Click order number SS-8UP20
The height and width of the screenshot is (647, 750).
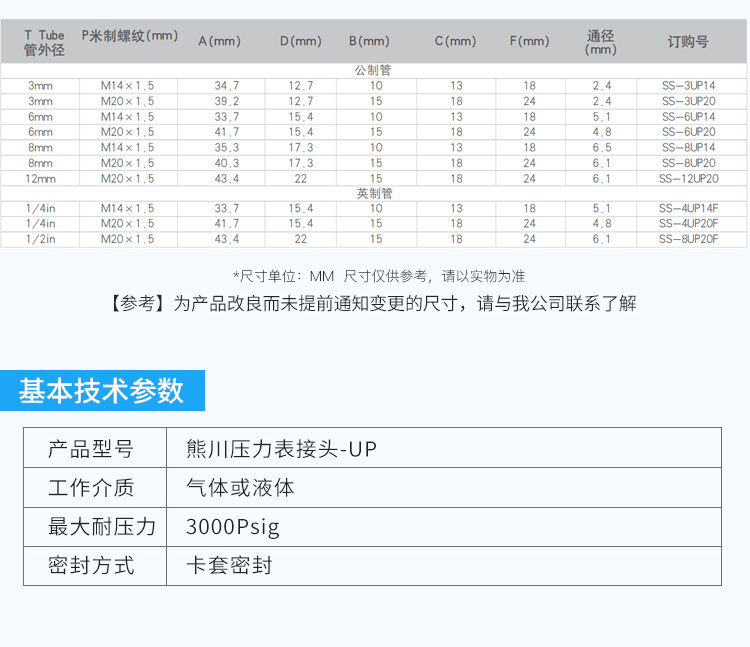point(688,163)
